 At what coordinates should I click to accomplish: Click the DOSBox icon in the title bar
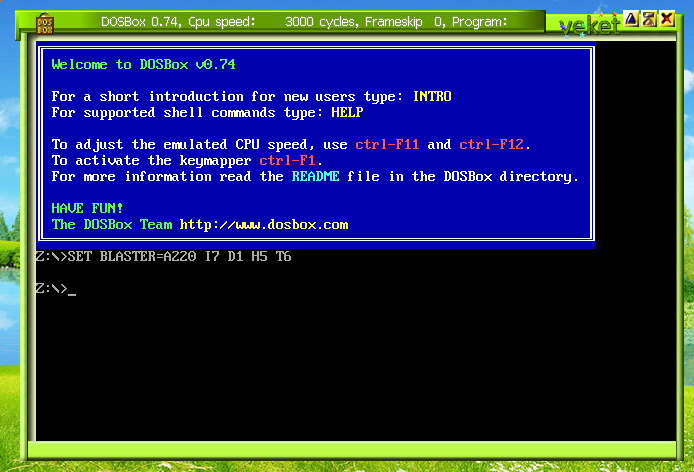coord(45,23)
